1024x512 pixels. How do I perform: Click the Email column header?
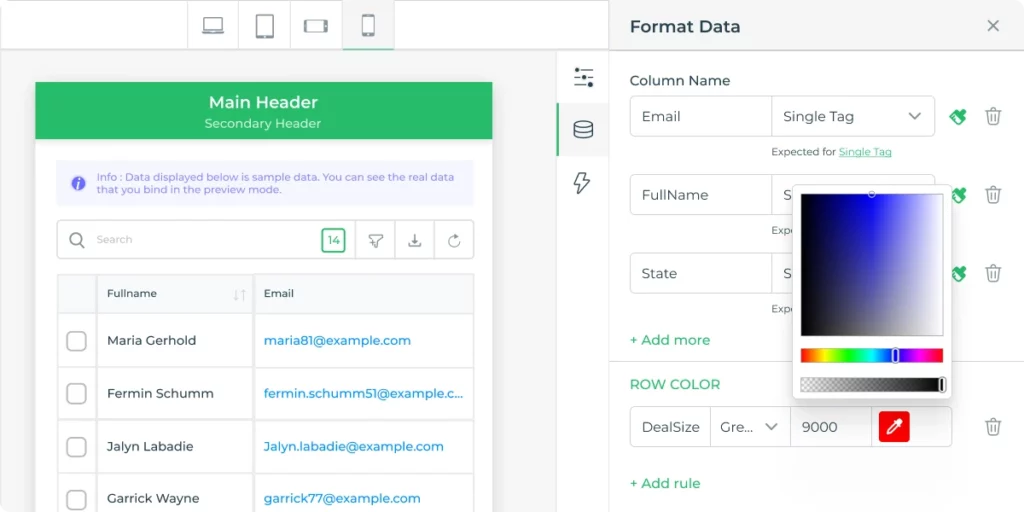(364, 294)
